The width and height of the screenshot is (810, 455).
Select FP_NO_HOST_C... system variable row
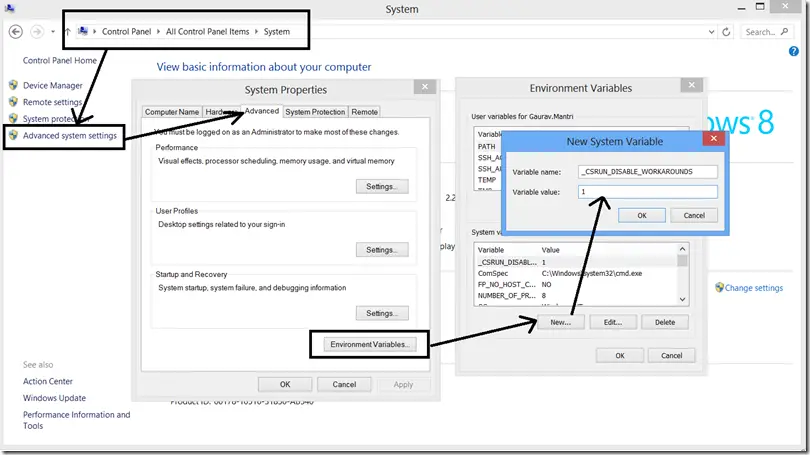[x=576, y=285]
